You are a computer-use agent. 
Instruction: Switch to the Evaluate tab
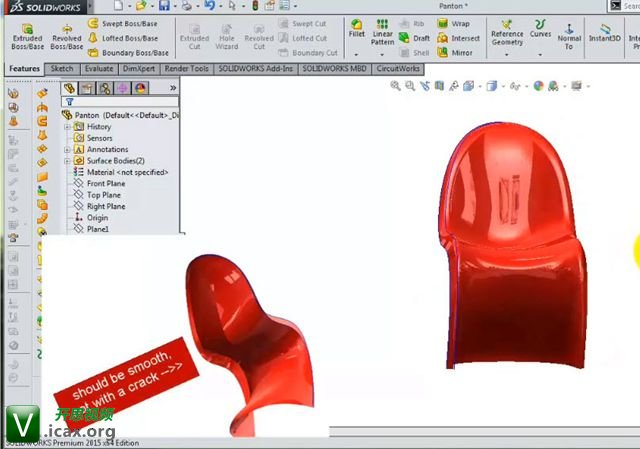tap(99, 69)
